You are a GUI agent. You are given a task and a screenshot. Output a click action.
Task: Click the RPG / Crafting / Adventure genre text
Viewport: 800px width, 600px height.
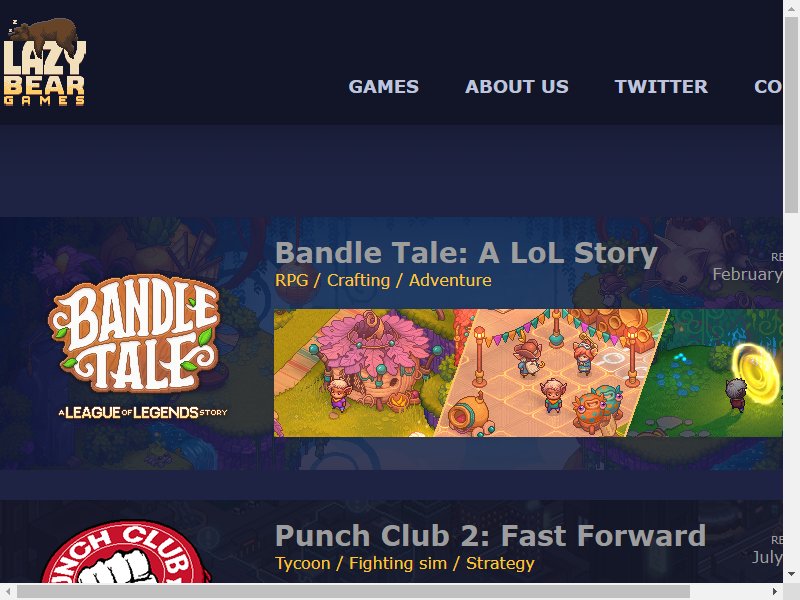click(x=383, y=280)
